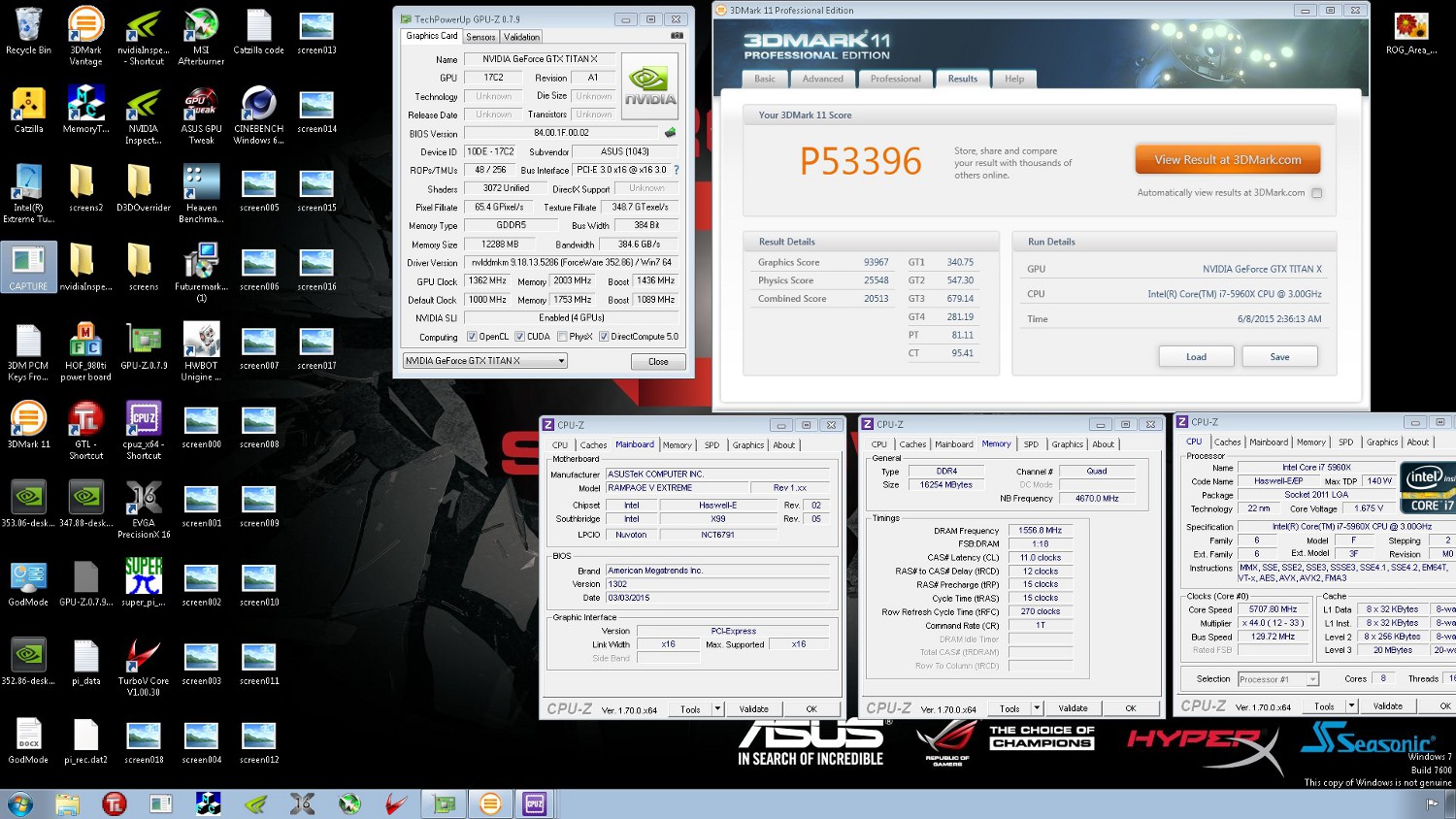Click the GPU-Z screenshot camera icon
The height and width of the screenshot is (819, 1456).
click(x=677, y=36)
